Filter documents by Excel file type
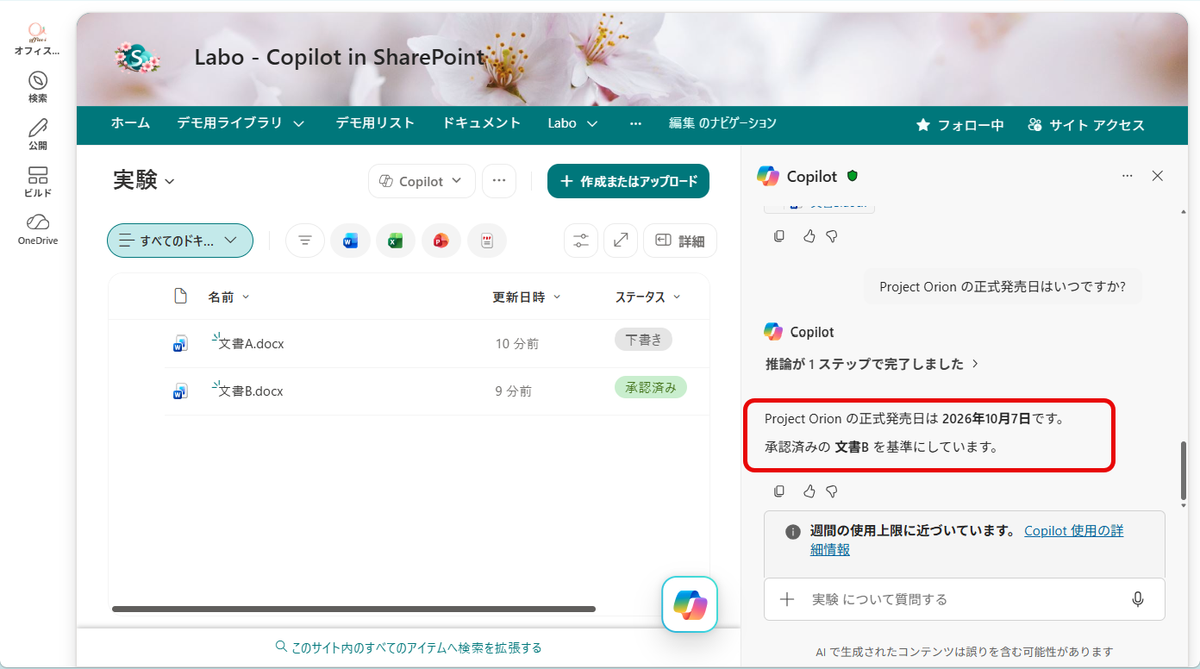This screenshot has height=669, width=1200. coord(395,240)
